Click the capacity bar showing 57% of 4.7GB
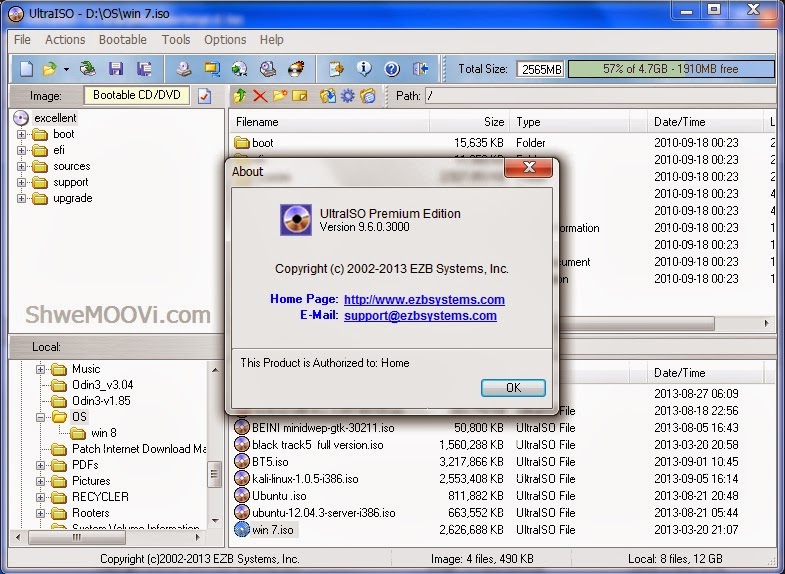 tap(671, 69)
